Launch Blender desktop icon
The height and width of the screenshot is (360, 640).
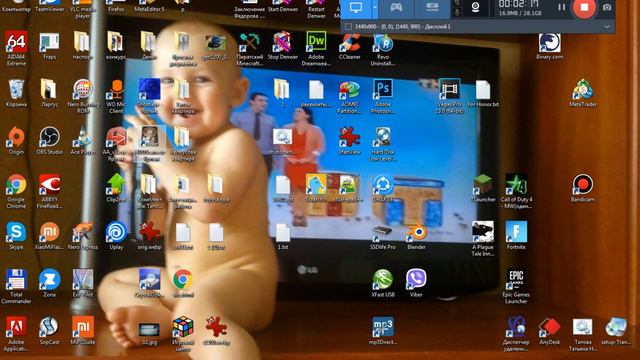[416, 236]
